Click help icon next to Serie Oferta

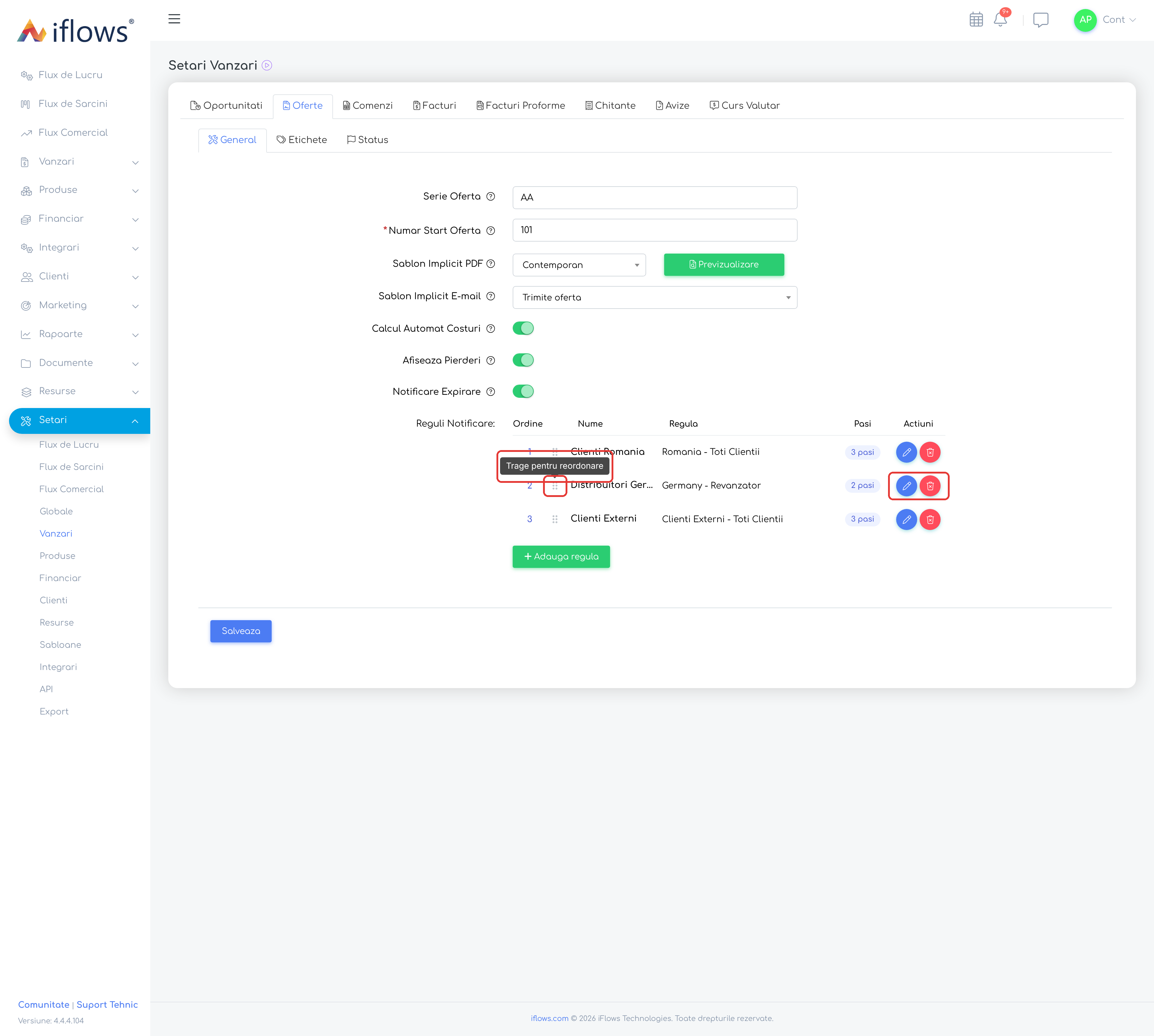click(x=491, y=197)
